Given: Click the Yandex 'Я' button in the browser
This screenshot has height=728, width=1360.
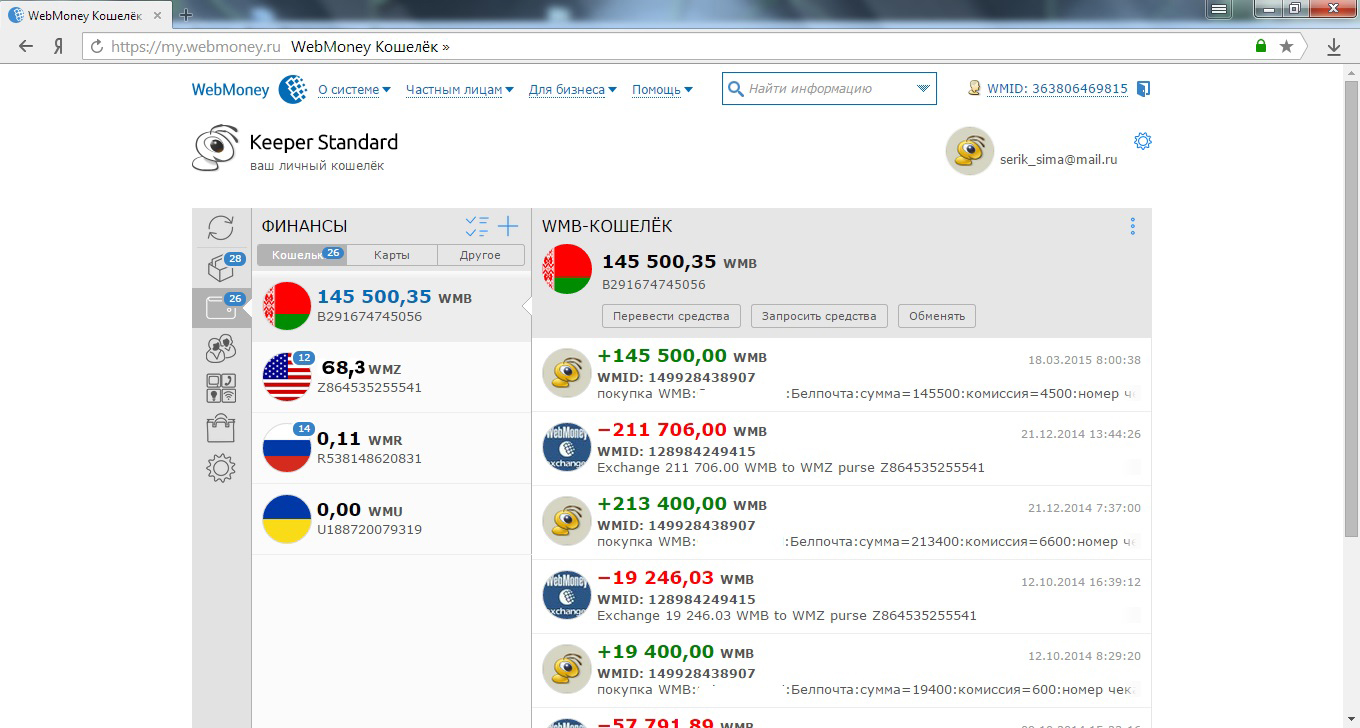Looking at the screenshot, I should click(59, 47).
